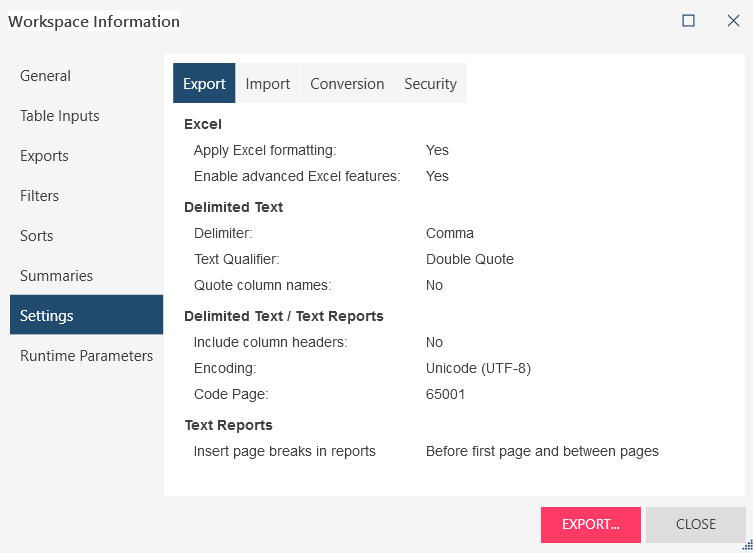Click the Workspace Information title text
Screen dimensions: 753x553
coord(95,21)
